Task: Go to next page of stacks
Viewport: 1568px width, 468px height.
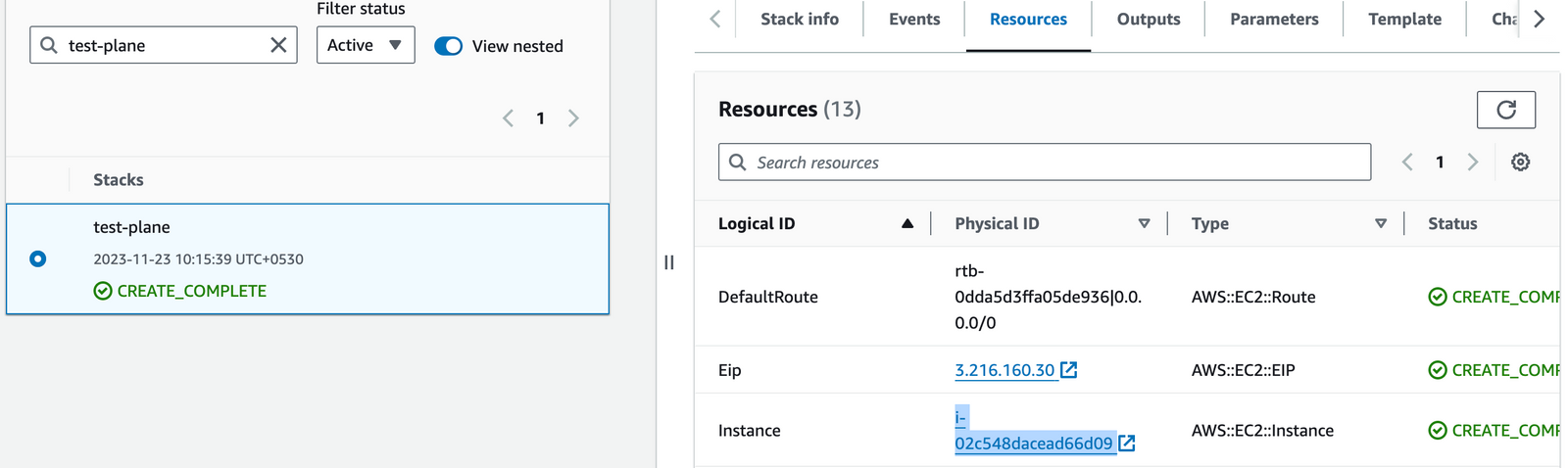Action: 573,118
